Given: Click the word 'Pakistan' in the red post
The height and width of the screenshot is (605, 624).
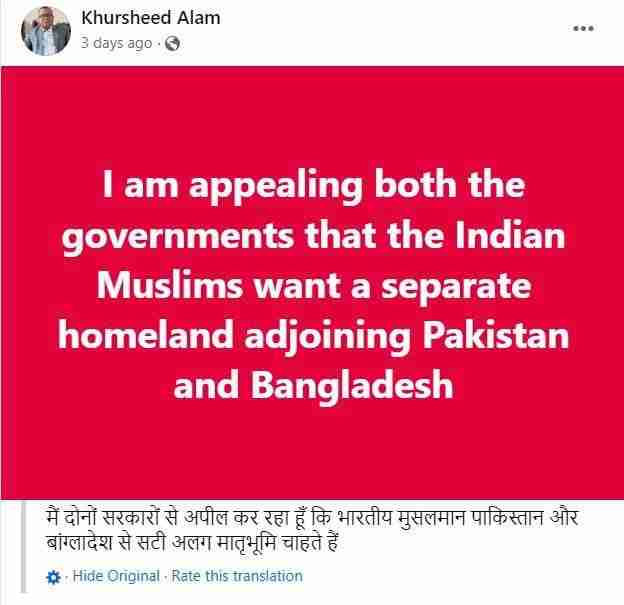Looking at the screenshot, I should tap(495, 335).
